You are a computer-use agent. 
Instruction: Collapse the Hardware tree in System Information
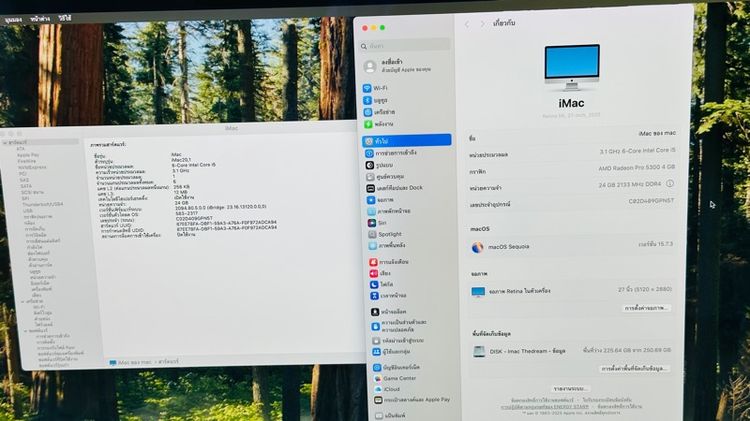pyautogui.click(x=4, y=143)
